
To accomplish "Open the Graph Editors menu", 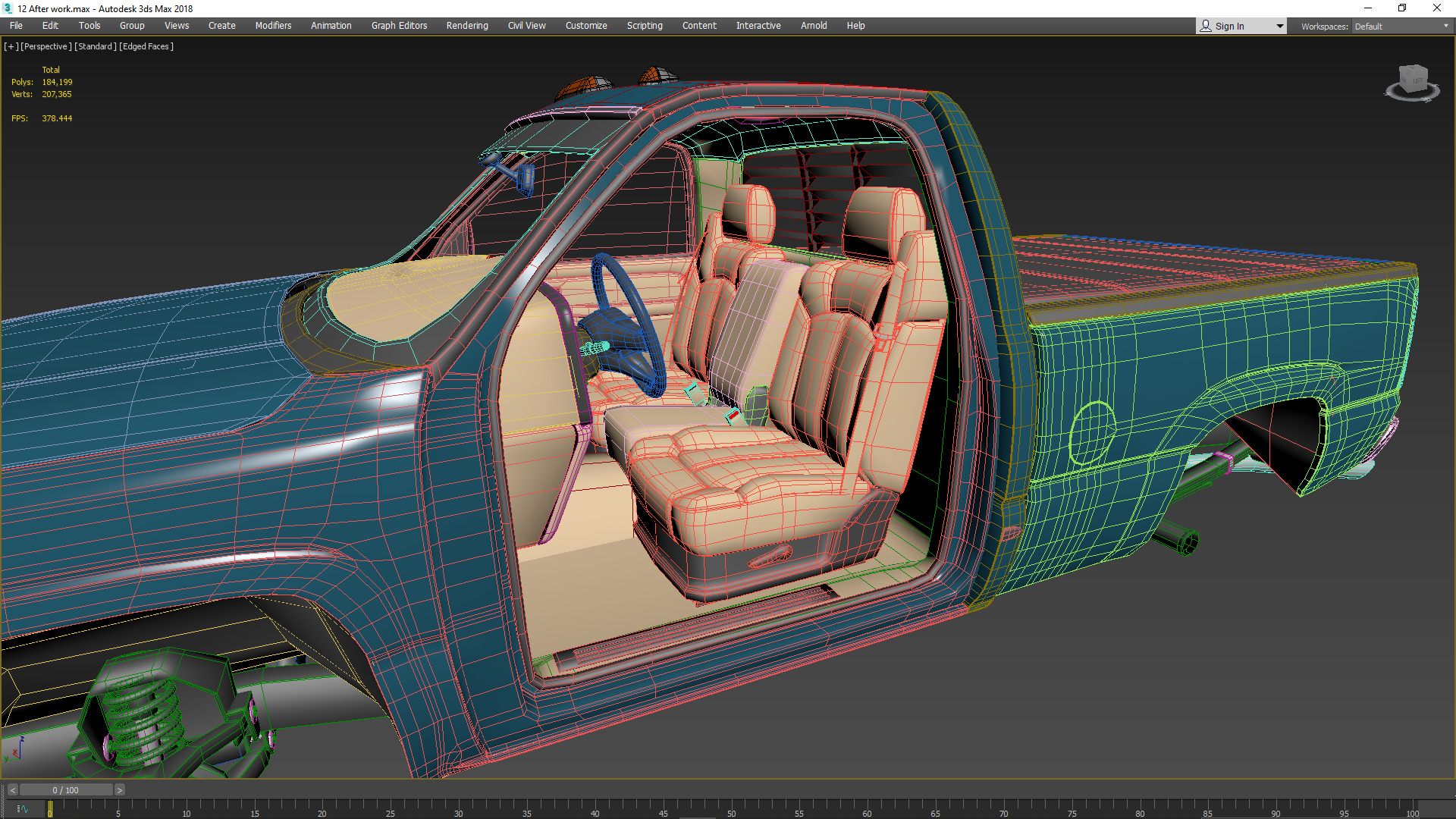I will tap(399, 26).
